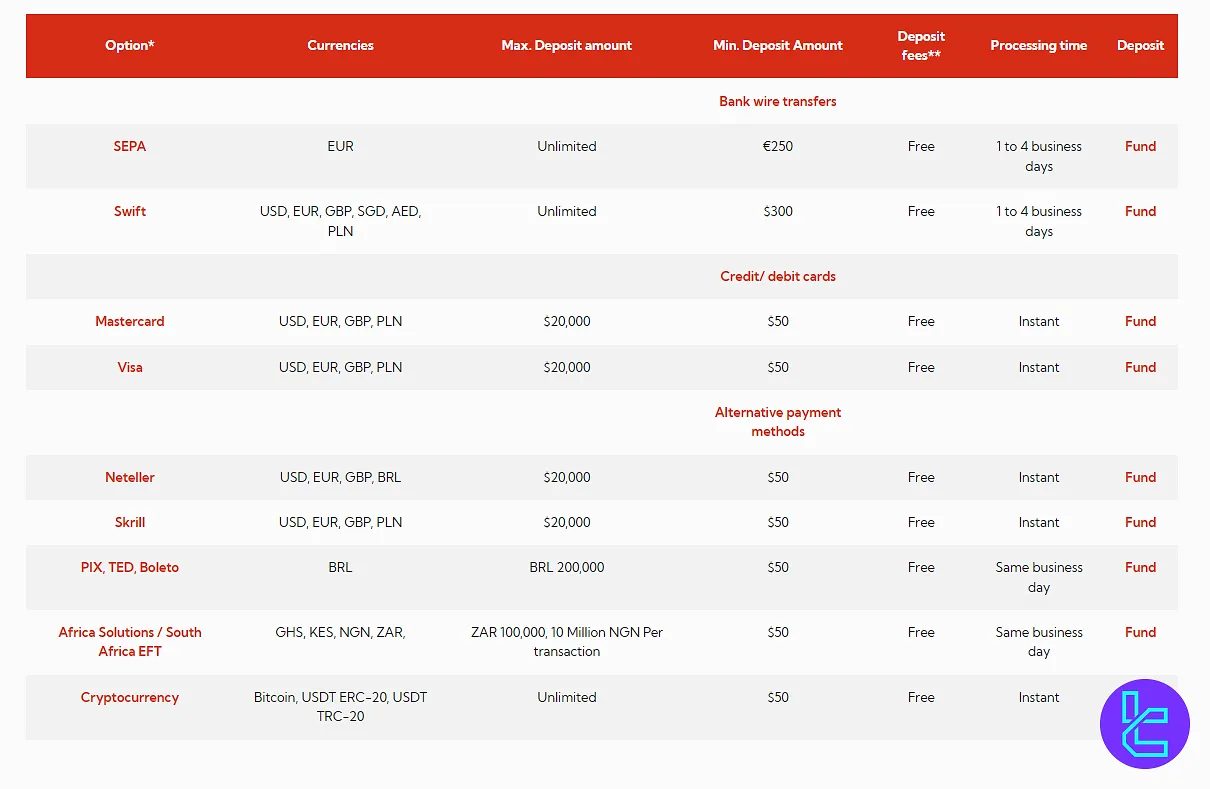This screenshot has width=1210, height=789.
Task: Click Swift currencies USD, EUR, GBP, SGD cell
Action: click(x=340, y=221)
